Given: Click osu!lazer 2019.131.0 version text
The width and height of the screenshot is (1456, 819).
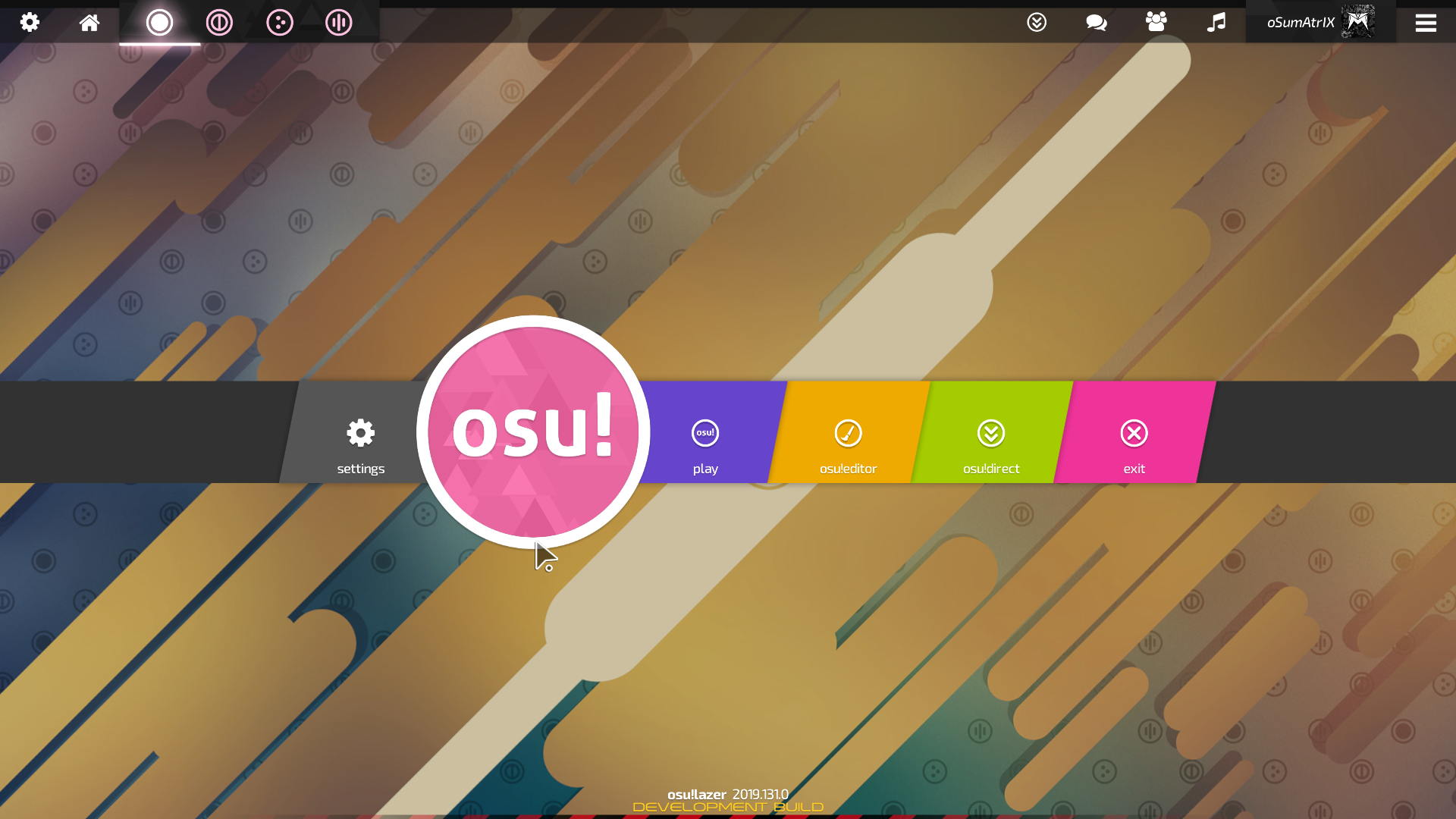Looking at the screenshot, I should click(728, 794).
